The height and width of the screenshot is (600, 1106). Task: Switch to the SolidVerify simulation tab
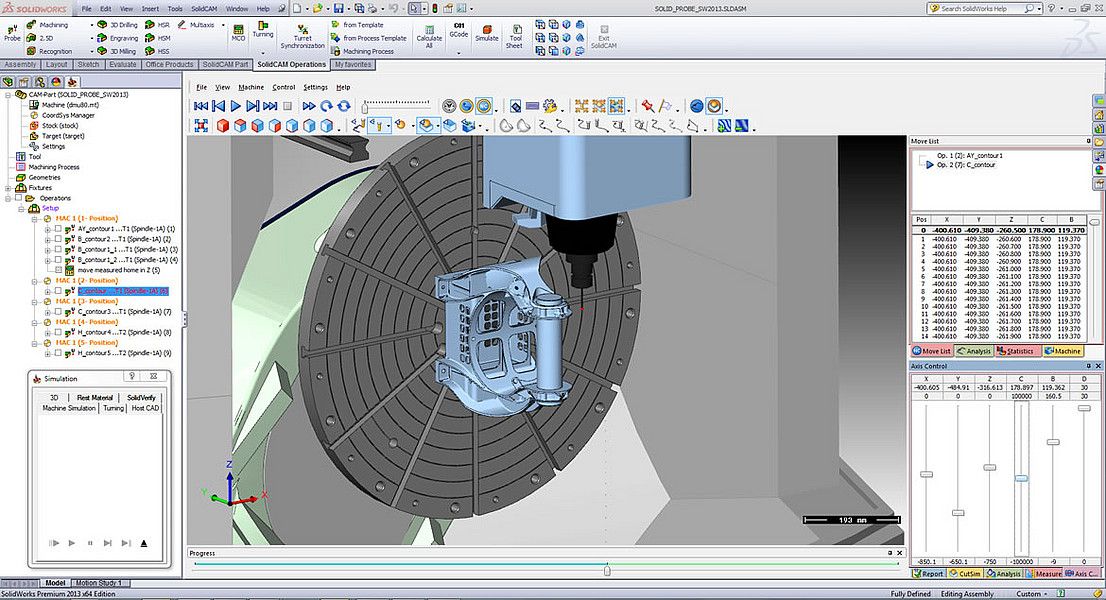[x=141, y=398]
